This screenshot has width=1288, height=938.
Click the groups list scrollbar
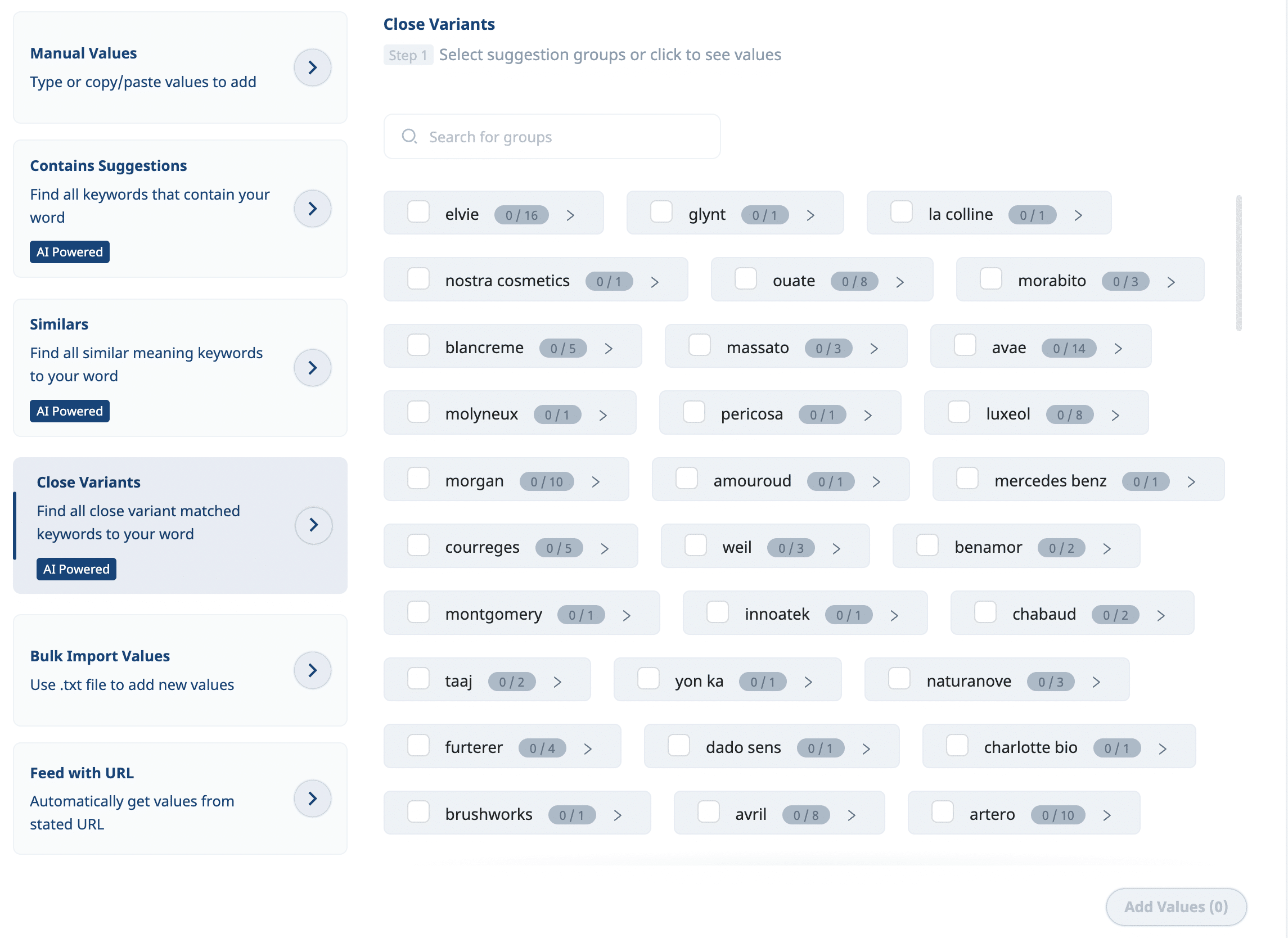(x=1239, y=263)
